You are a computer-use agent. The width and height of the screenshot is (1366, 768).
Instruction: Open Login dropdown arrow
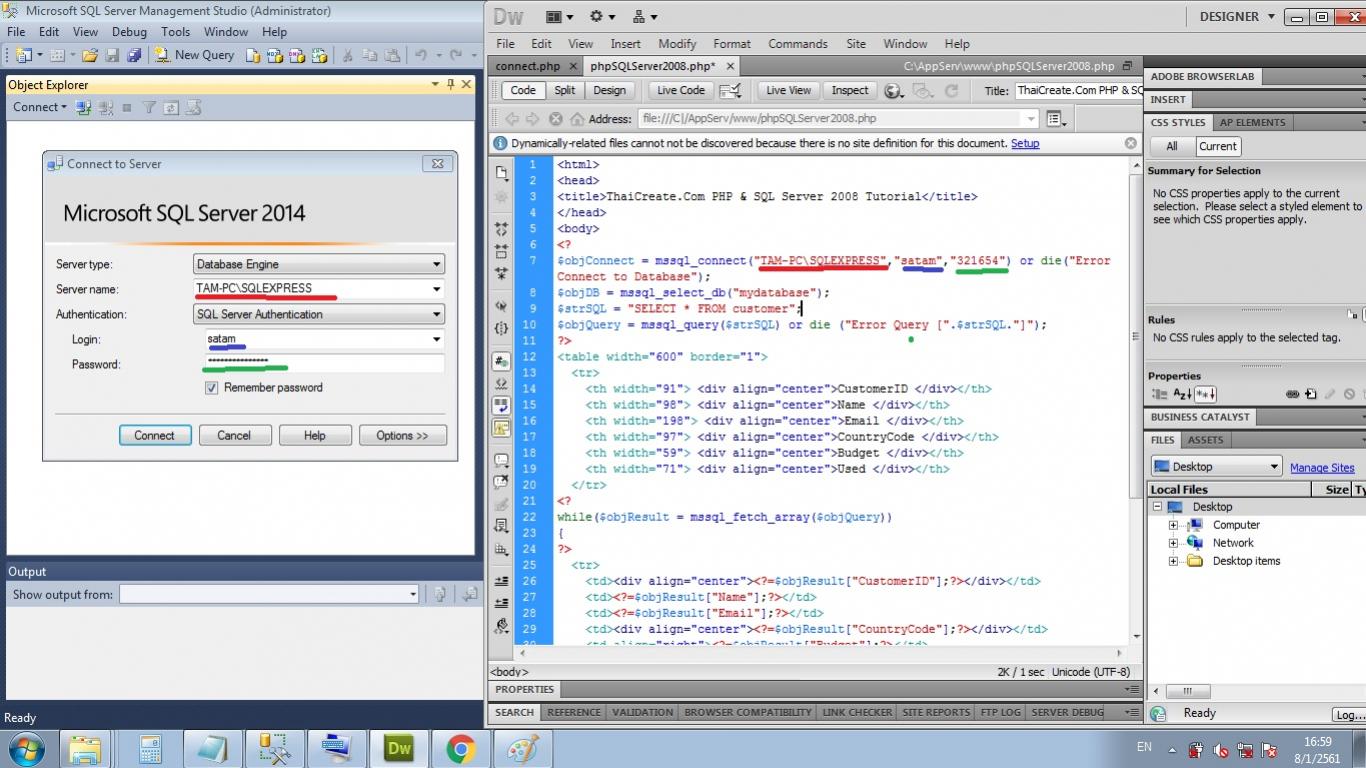point(436,339)
